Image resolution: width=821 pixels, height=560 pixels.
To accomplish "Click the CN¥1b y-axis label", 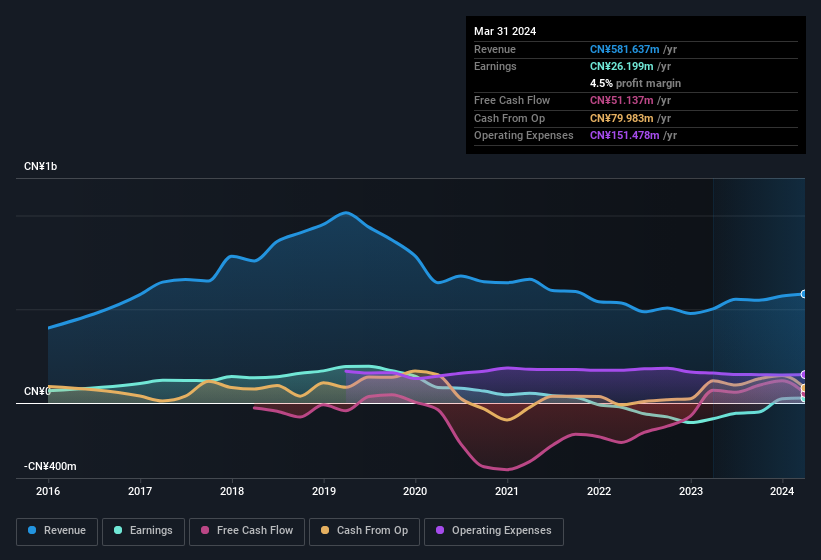I will [41, 166].
